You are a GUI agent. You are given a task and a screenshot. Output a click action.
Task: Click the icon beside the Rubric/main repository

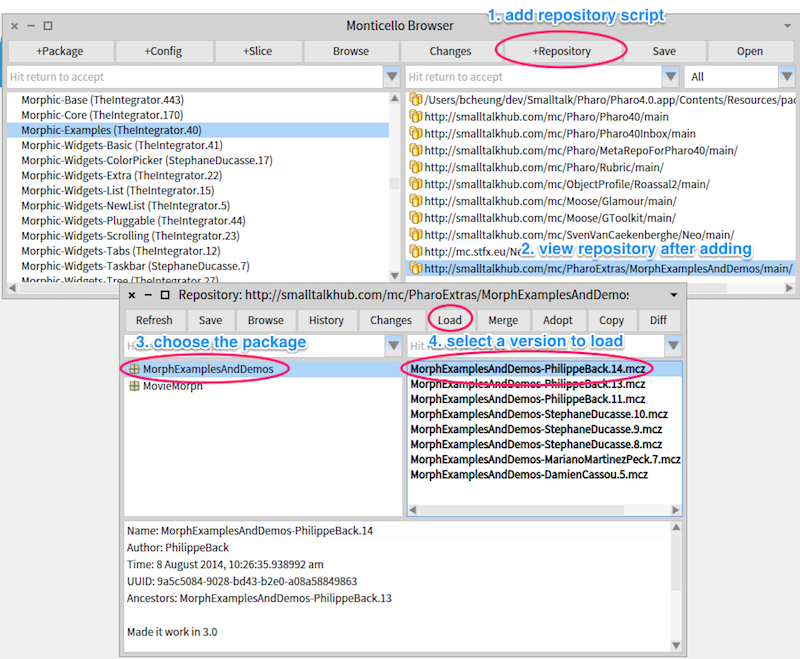[416, 167]
